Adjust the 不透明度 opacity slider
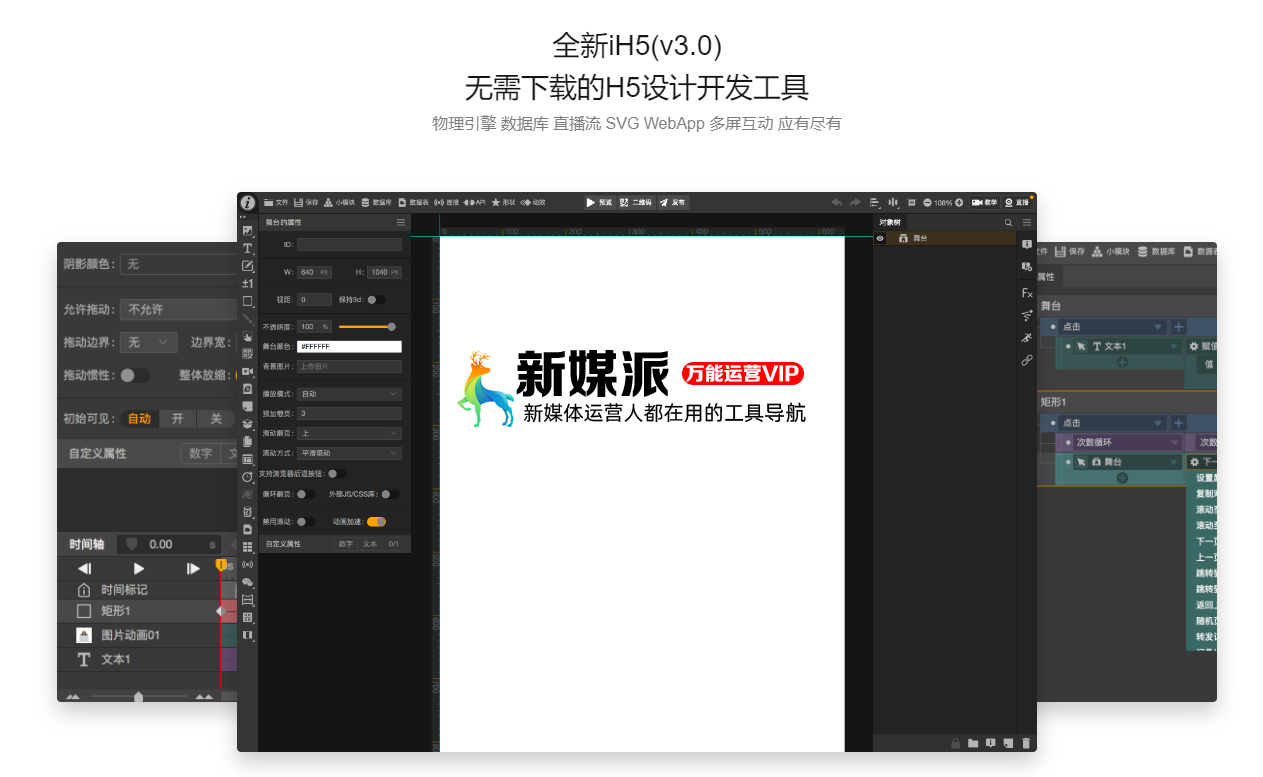 pos(366,326)
